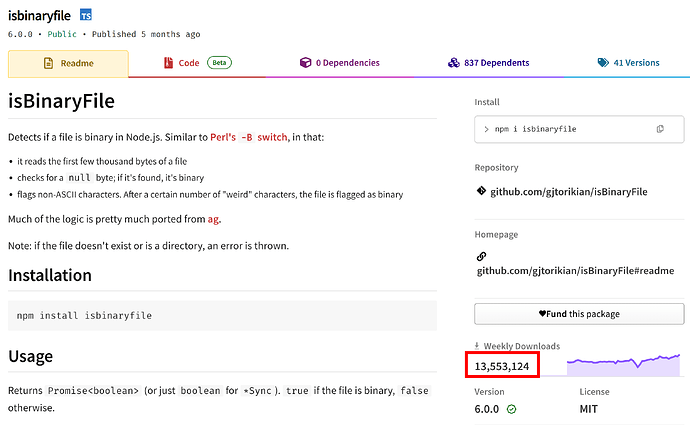Image resolution: width=690 pixels, height=425 pixels.
Task: Click the green version verified checkmark icon
Action: (511, 410)
